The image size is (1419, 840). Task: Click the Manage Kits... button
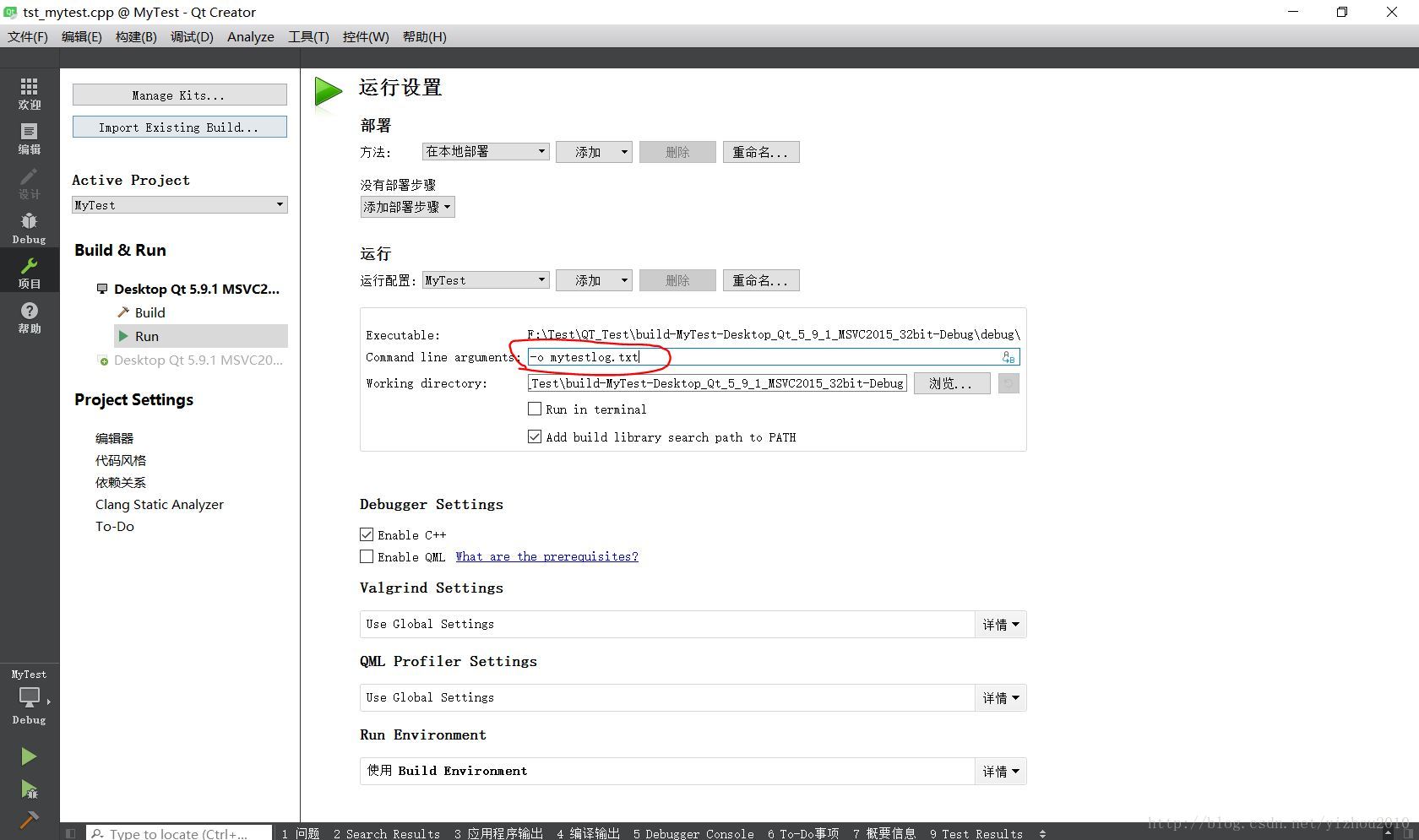click(x=179, y=95)
